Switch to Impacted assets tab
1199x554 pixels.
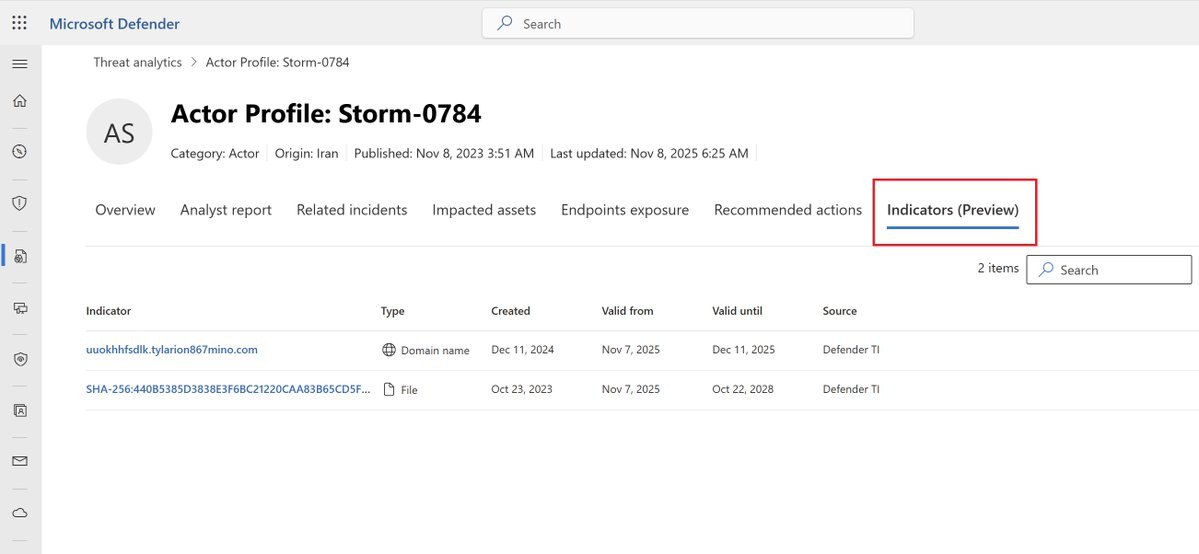484,210
